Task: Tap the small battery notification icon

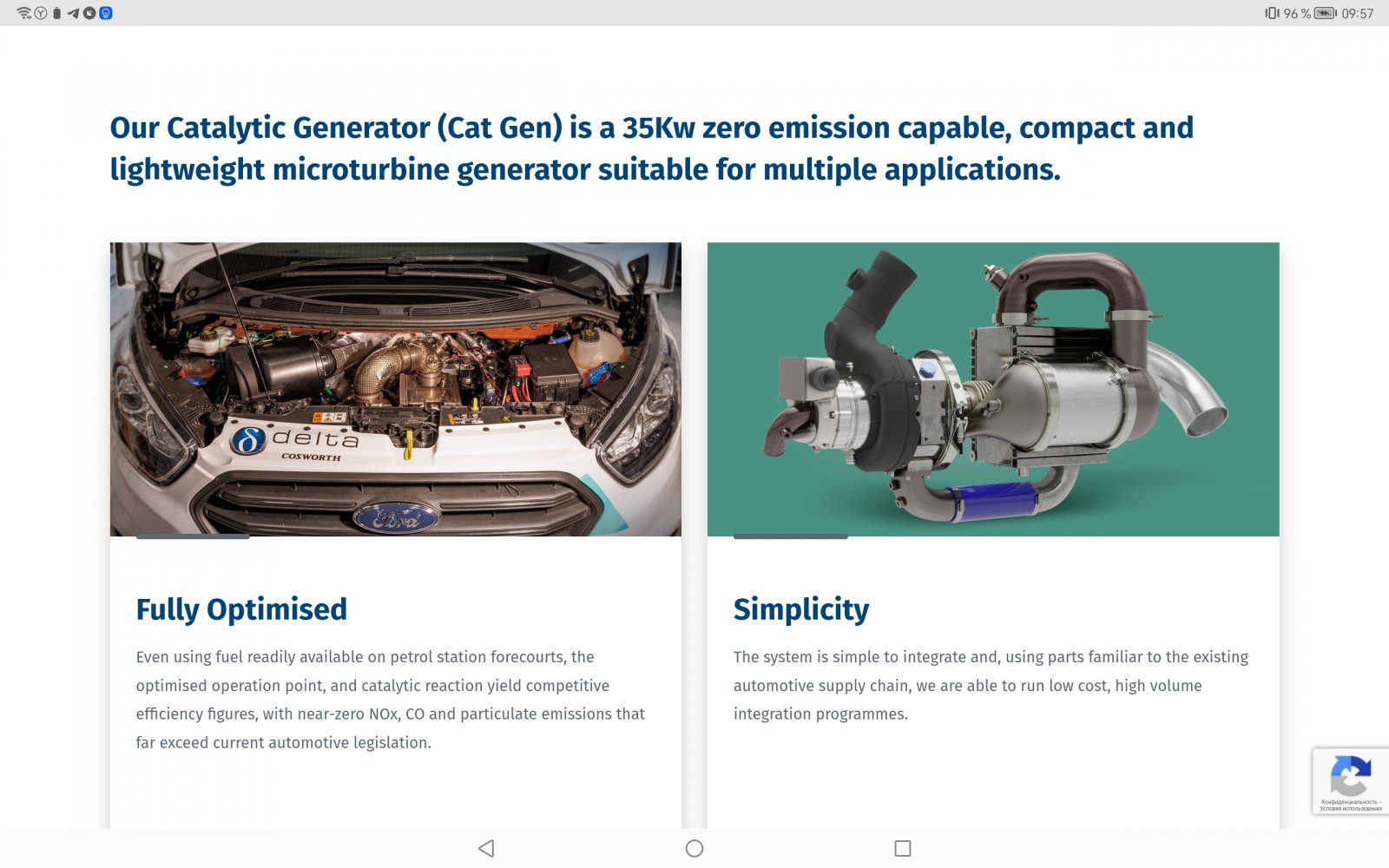Action: tap(56, 13)
